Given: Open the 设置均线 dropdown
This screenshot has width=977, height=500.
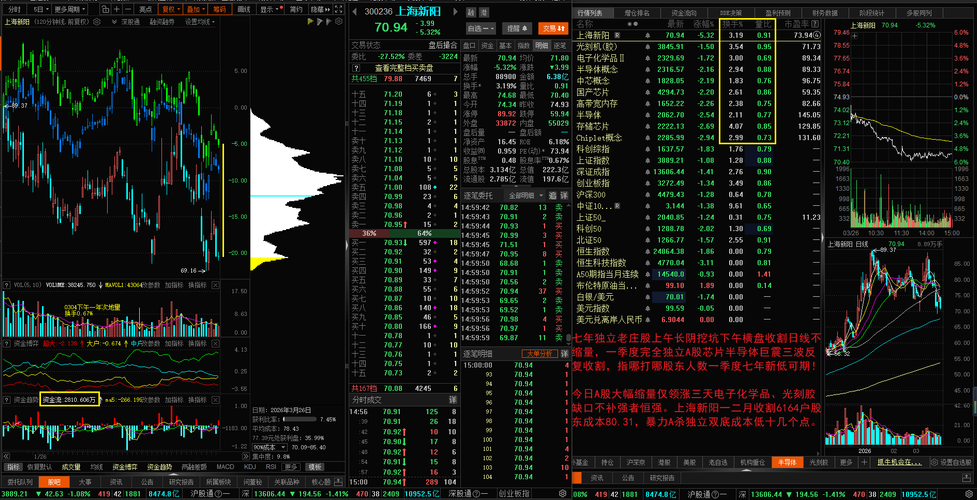Looking at the screenshot, I should 199,22.
